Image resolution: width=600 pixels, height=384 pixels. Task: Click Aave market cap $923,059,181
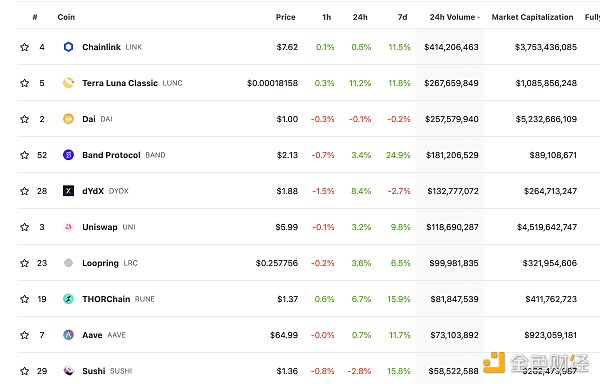[550, 335]
